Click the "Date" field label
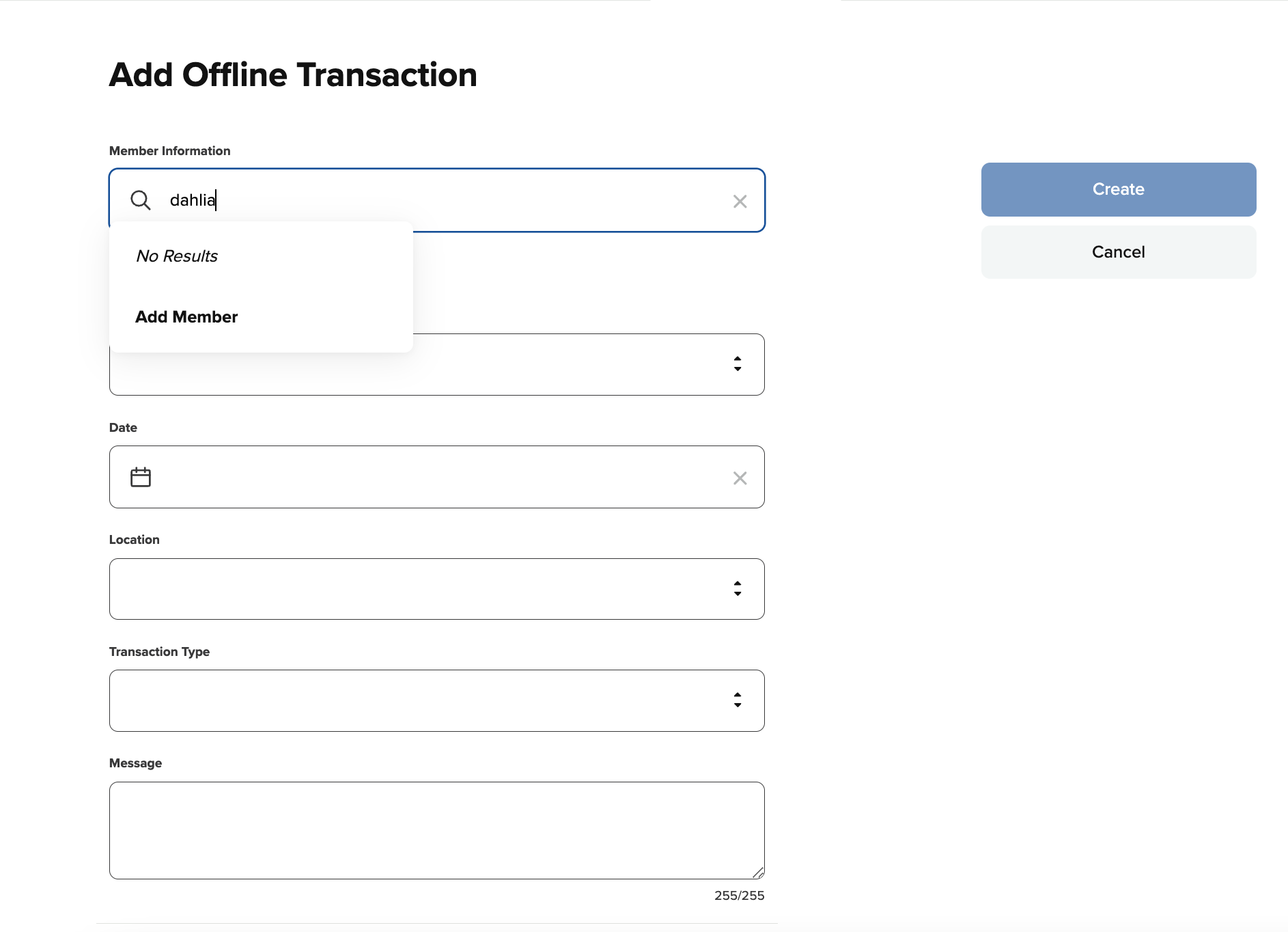 click(124, 428)
